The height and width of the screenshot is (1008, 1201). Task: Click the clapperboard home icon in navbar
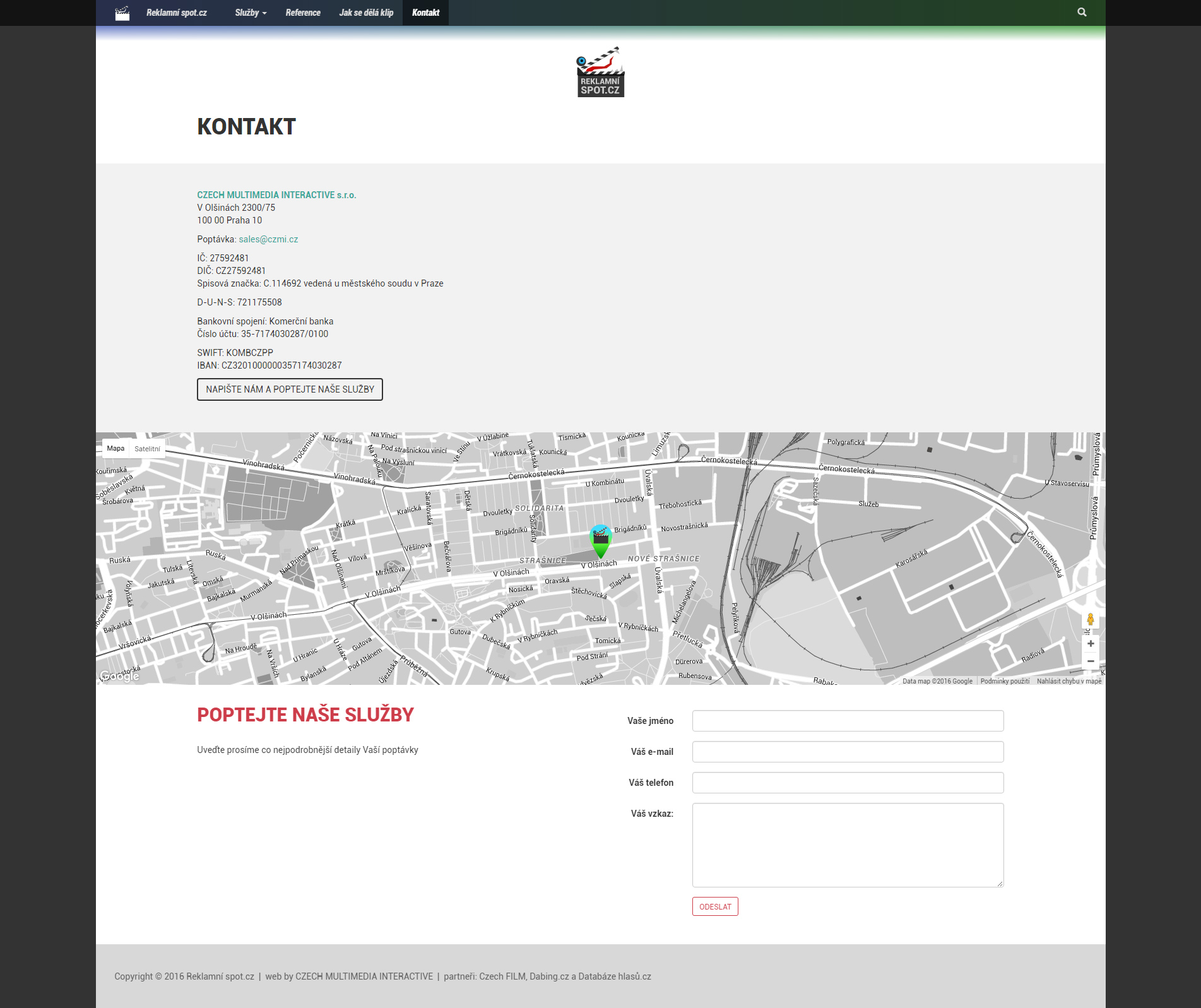coord(122,13)
